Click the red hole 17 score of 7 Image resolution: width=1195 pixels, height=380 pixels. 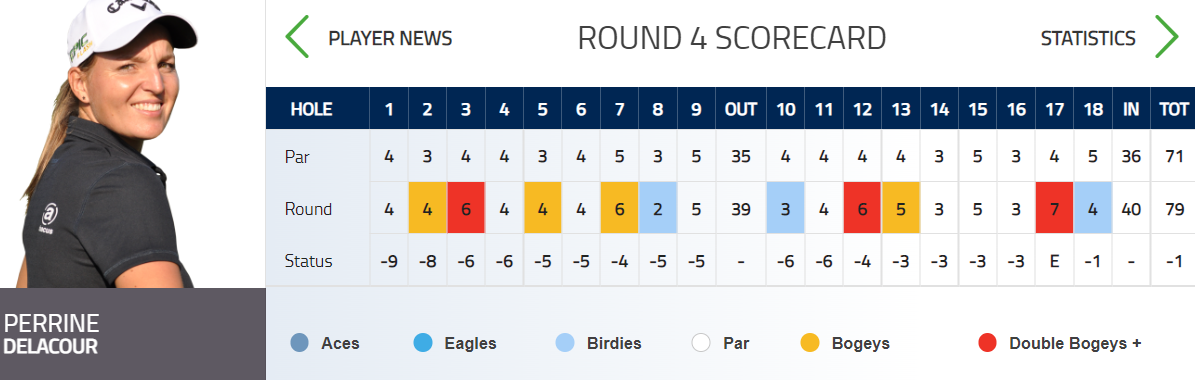pyautogui.click(x=1055, y=208)
